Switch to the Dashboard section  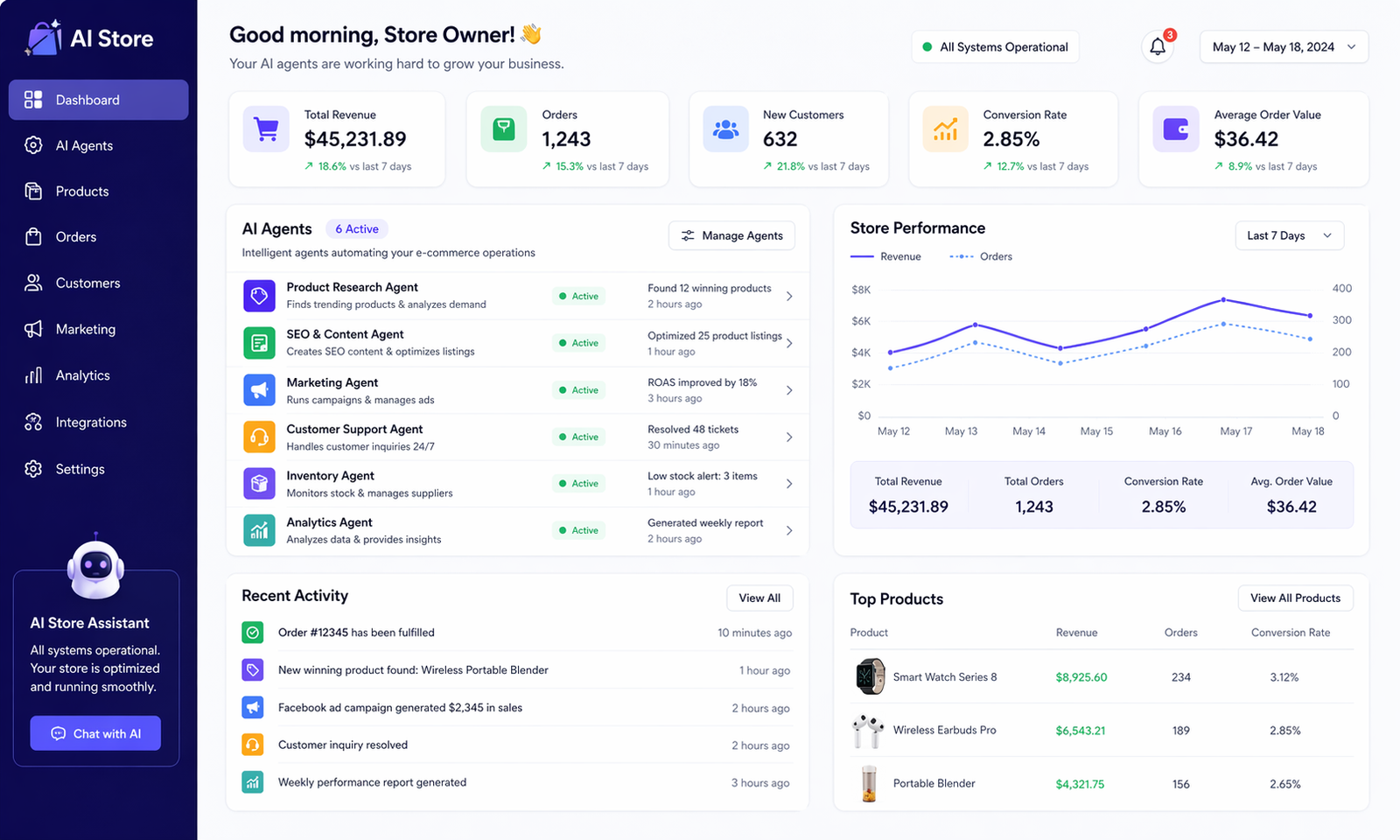(87, 100)
